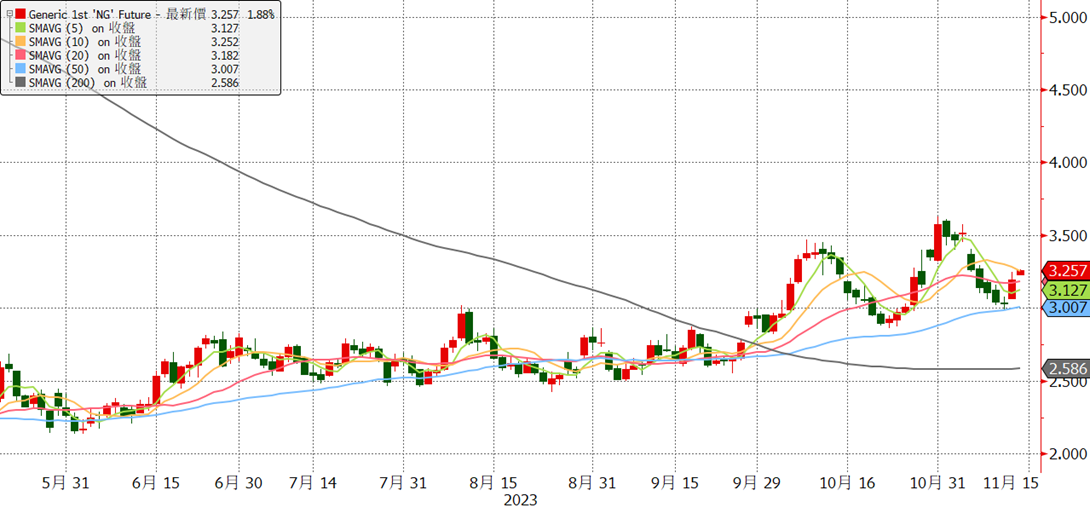Click the green SMAVG (5) color swatch

pyautogui.click(x=22, y=27)
